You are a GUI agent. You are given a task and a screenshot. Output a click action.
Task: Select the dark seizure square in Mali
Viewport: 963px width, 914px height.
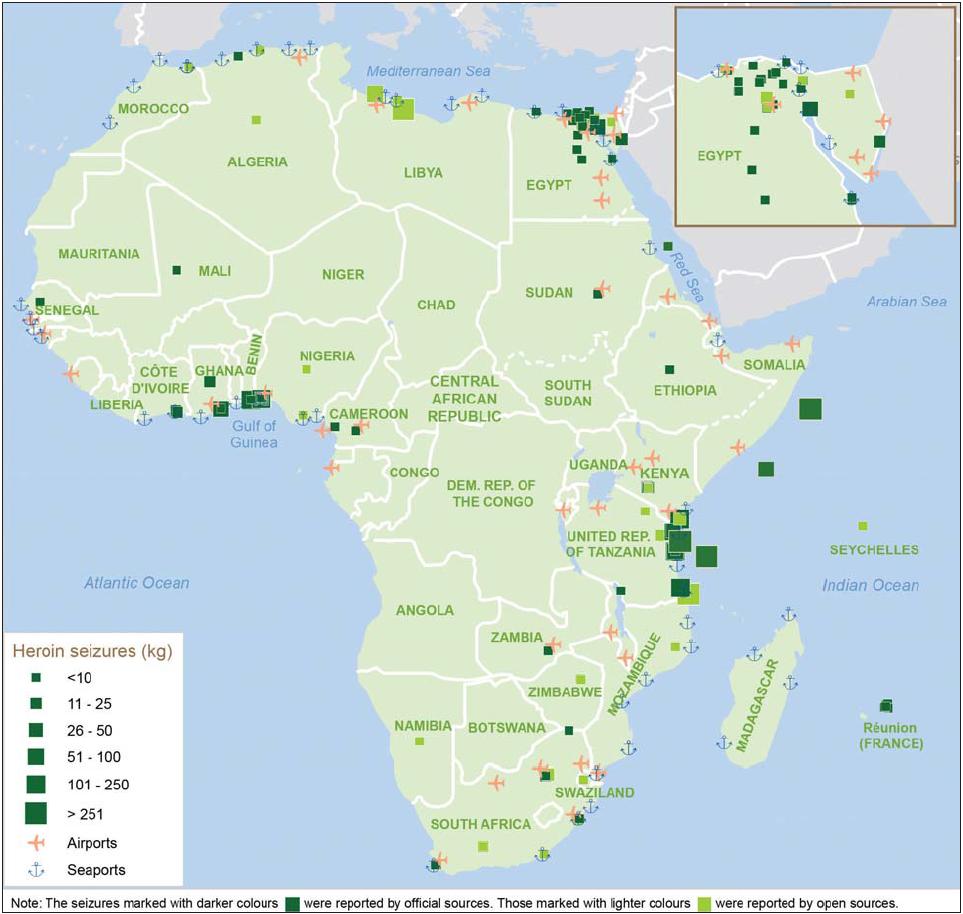177,270
